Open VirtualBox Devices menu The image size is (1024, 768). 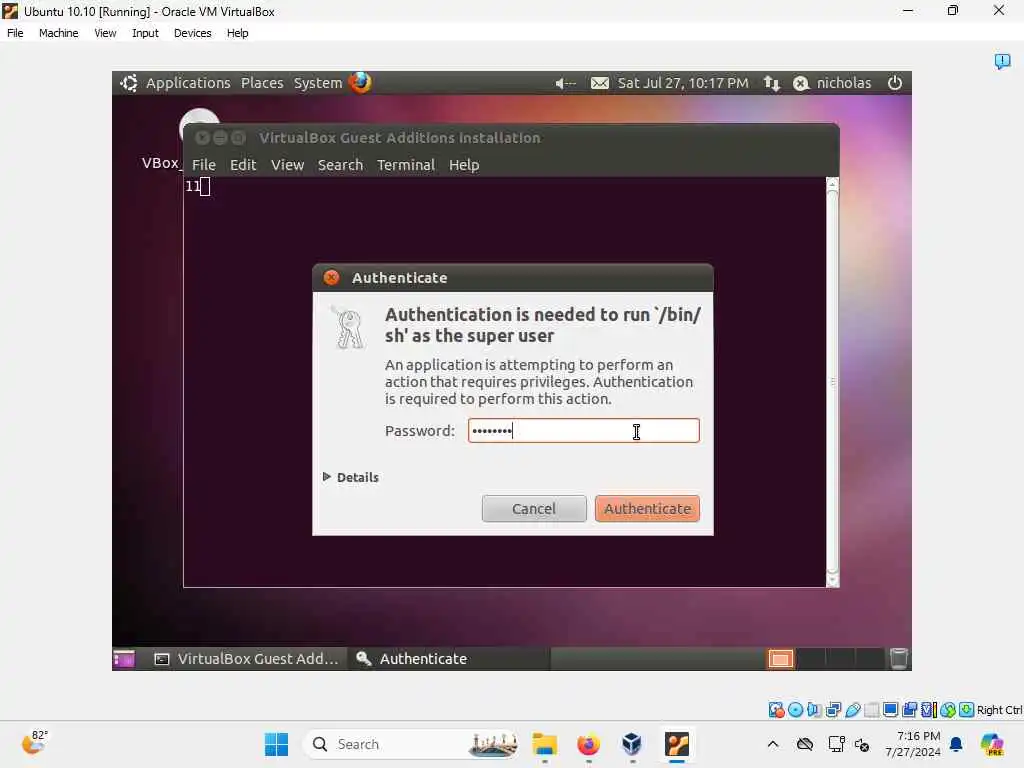(x=192, y=33)
